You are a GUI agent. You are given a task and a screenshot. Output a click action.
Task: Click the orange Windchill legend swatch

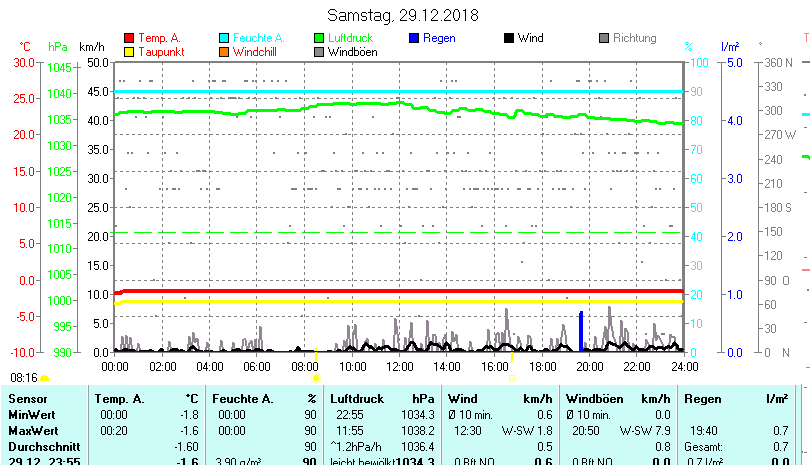[224, 51]
